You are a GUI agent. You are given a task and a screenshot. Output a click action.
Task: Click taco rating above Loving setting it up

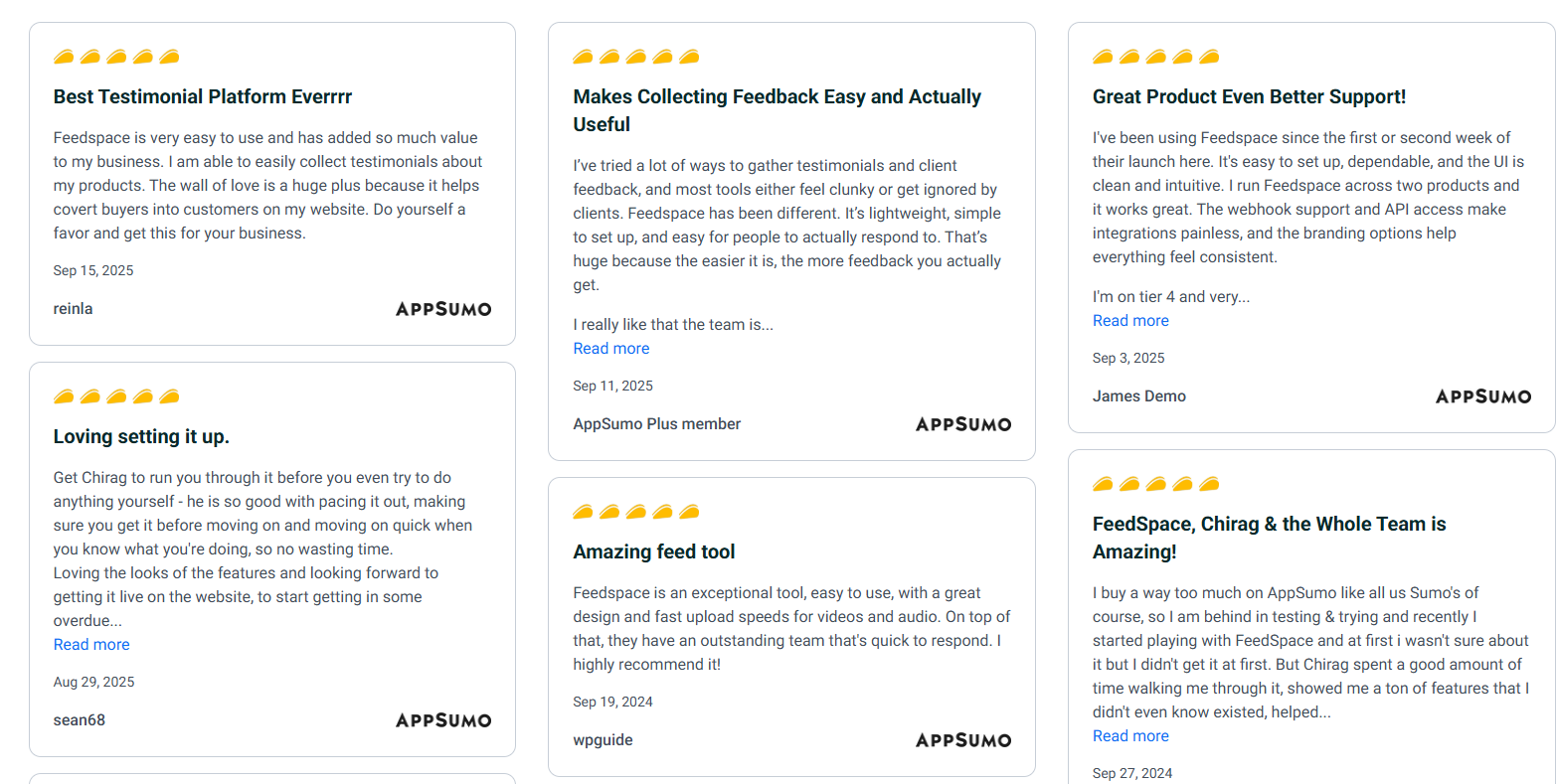116,396
